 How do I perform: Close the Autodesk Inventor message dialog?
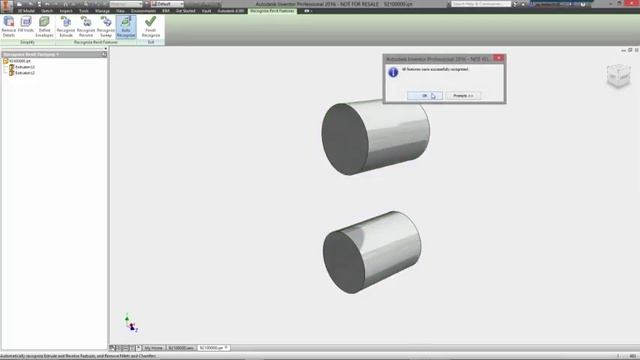tap(498, 58)
